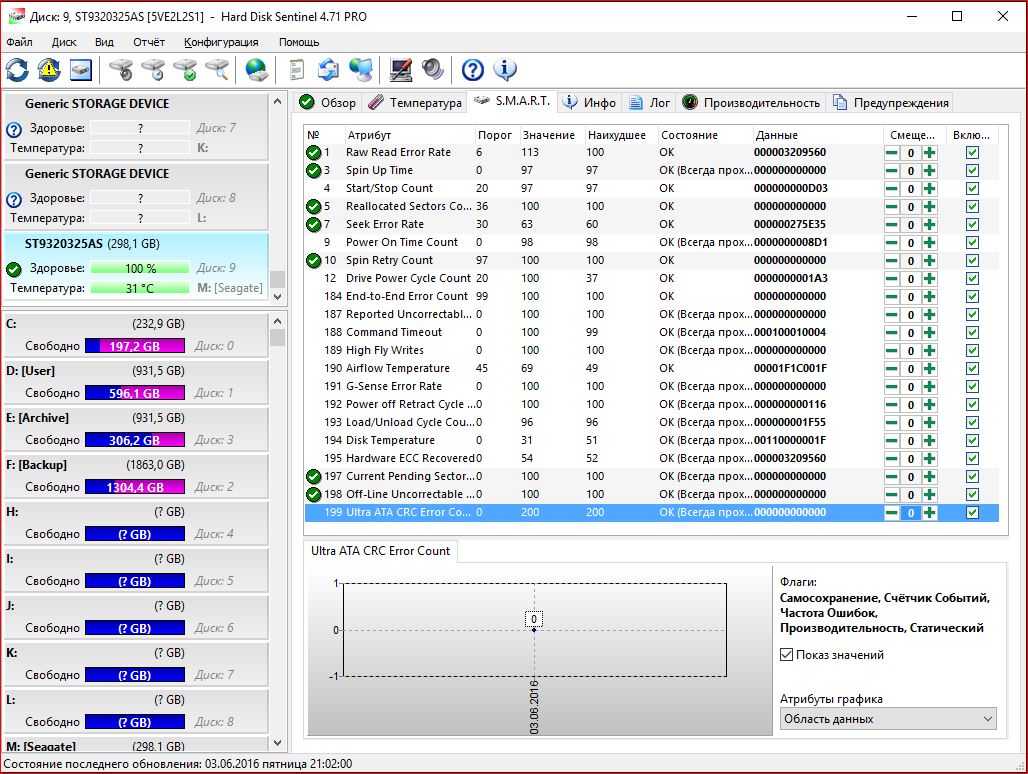
Task: Switch to the Обзор tab
Action: click(x=328, y=102)
